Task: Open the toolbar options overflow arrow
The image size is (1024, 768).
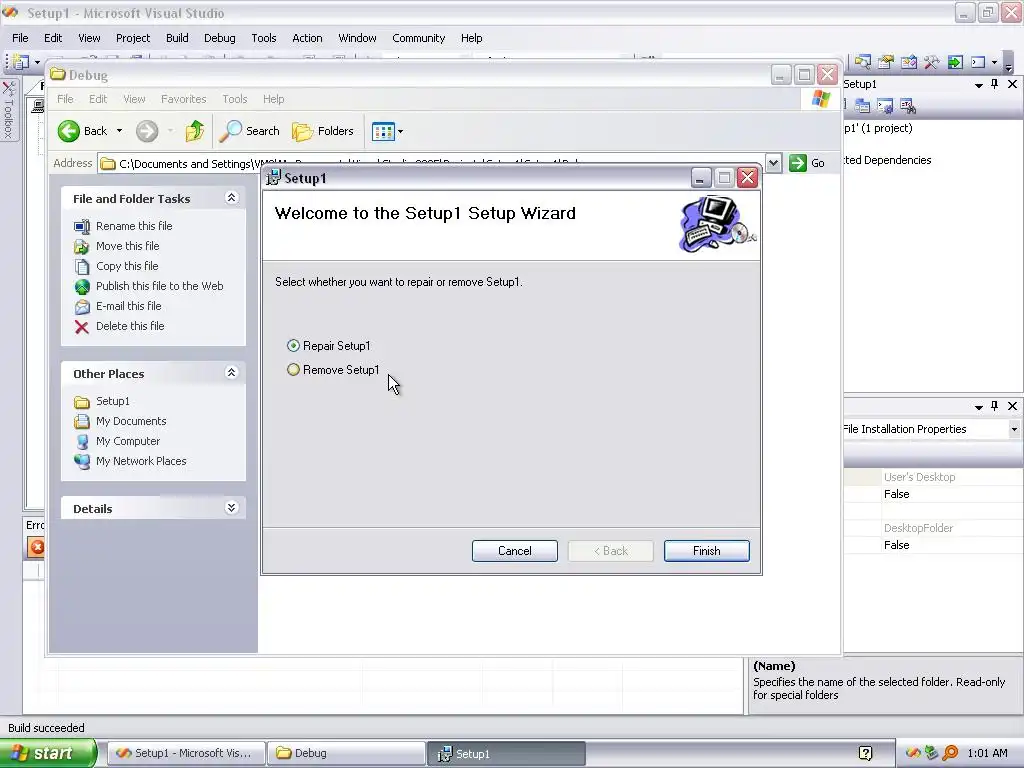Action: (1009, 64)
